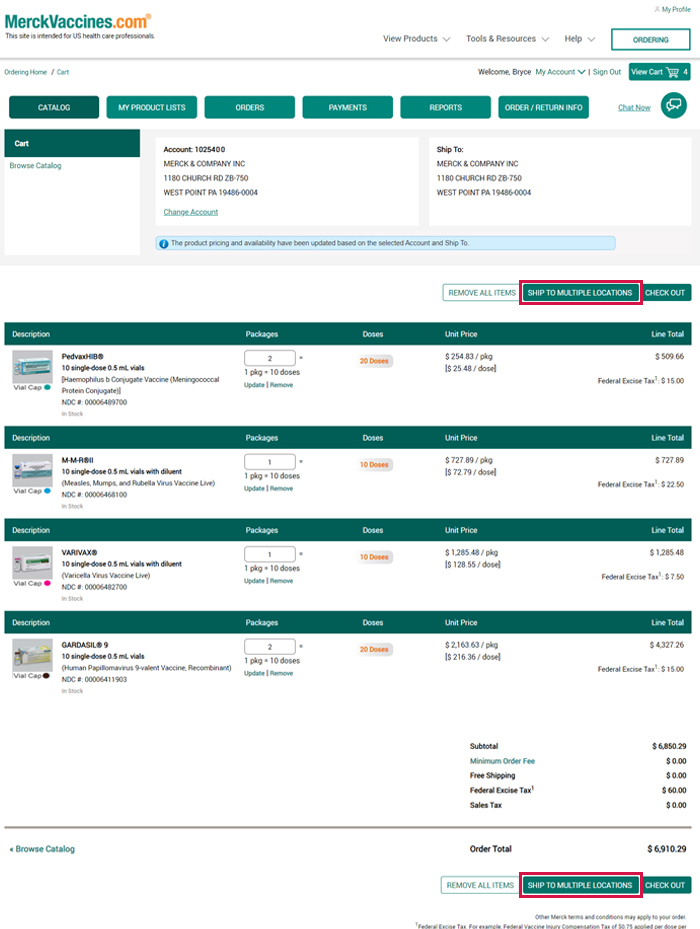
Task: Click the Browse Catalog link near Order Total
Action: 42,849
